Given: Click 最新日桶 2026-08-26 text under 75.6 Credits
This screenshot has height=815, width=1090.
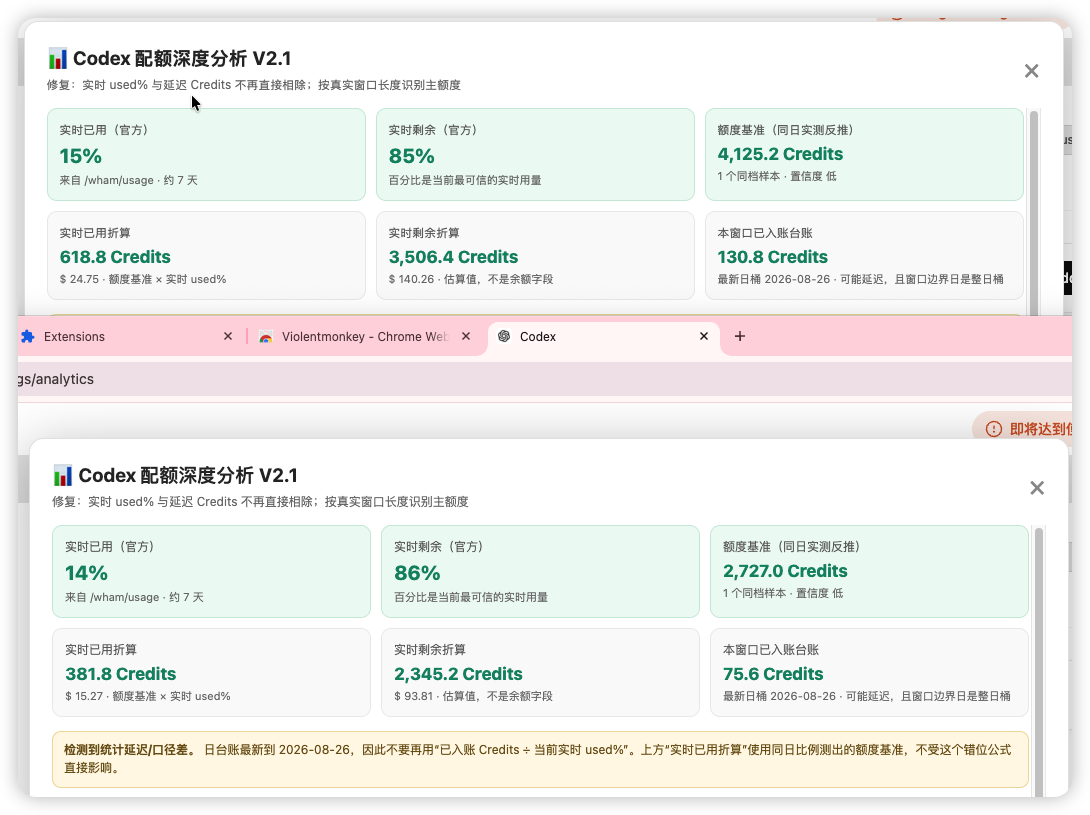Looking at the screenshot, I should pos(867,696).
